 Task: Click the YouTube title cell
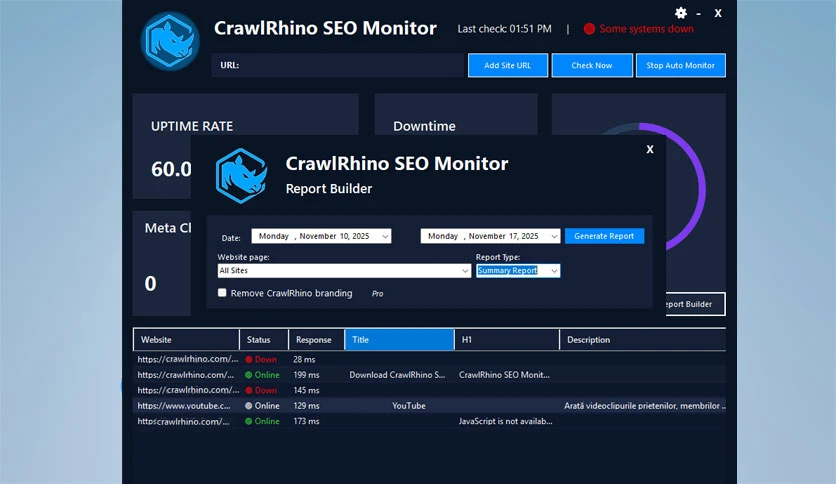[x=409, y=406]
